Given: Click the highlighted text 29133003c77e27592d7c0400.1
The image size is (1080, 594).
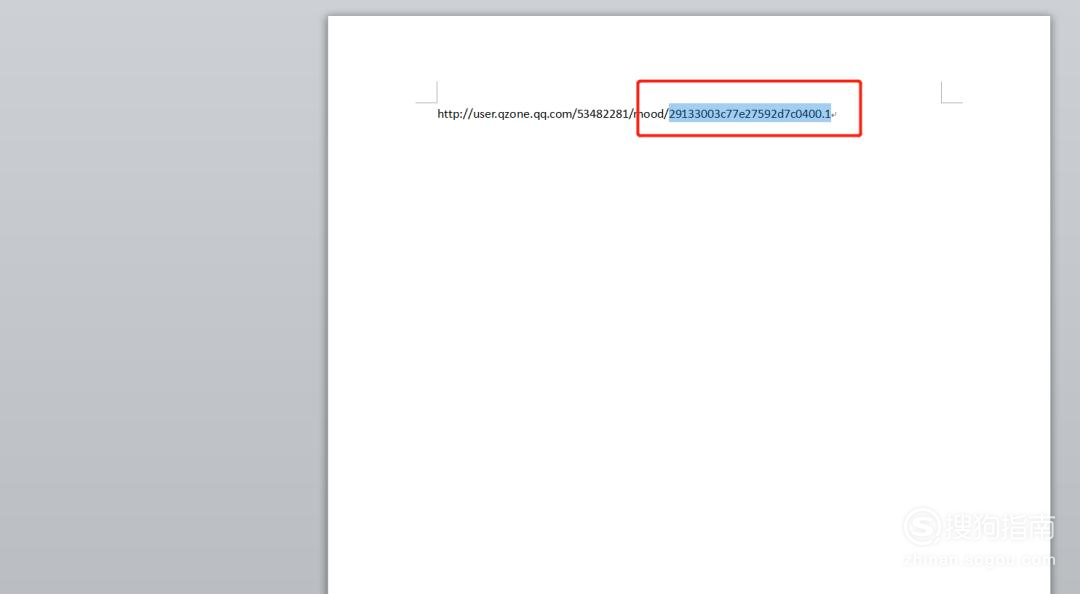Looking at the screenshot, I should click(750, 114).
